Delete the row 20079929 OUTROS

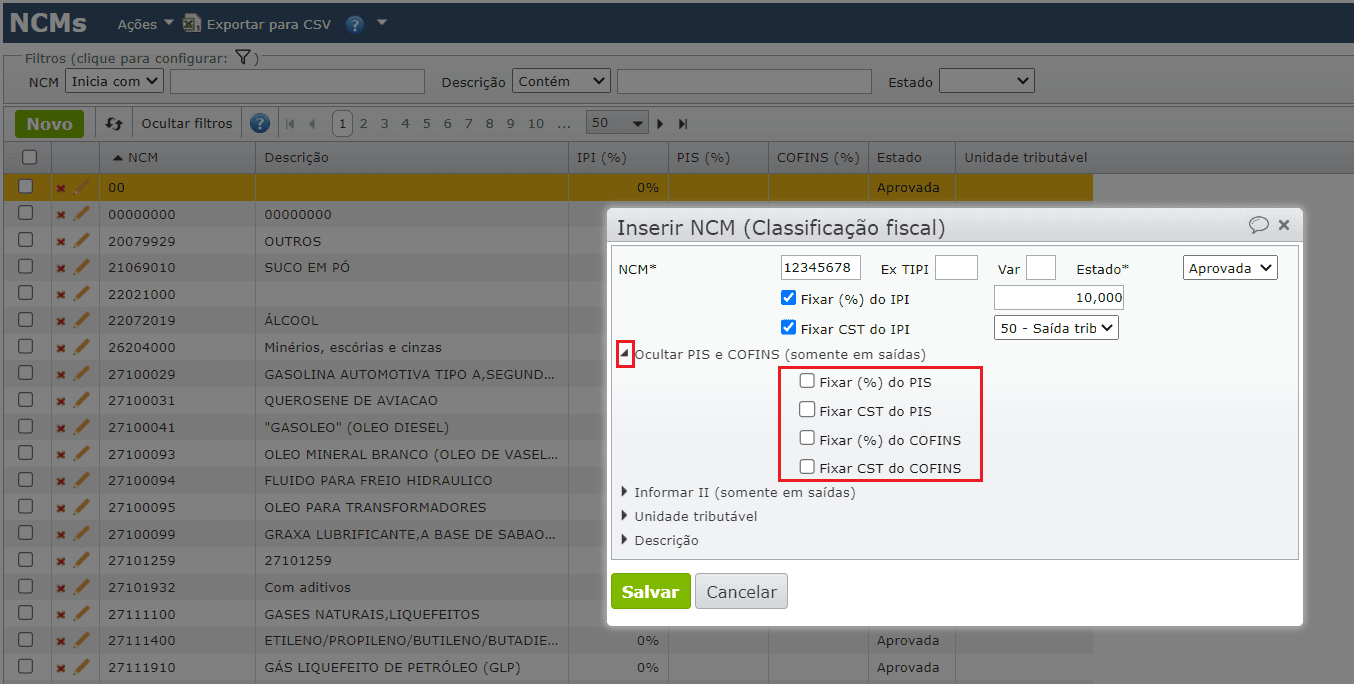point(61,241)
